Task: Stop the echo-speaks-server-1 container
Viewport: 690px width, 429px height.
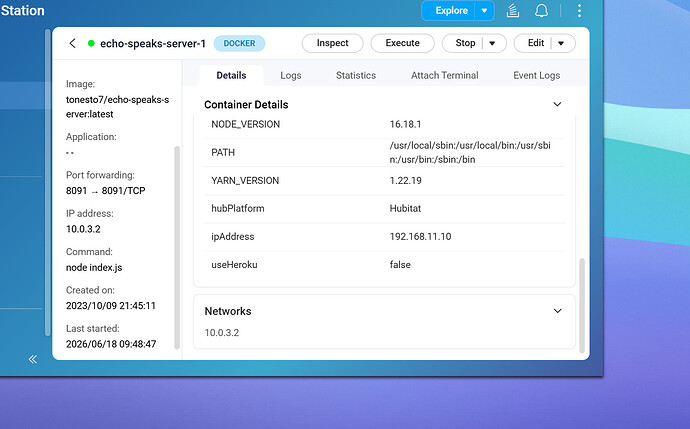Action: tap(465, 43)
